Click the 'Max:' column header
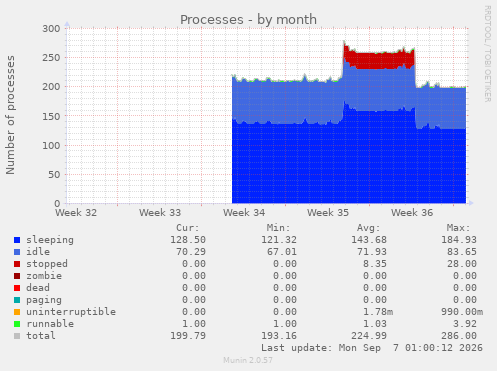Image resolution: width=497 pixels, height=371 pixels. tap(458, 228)
